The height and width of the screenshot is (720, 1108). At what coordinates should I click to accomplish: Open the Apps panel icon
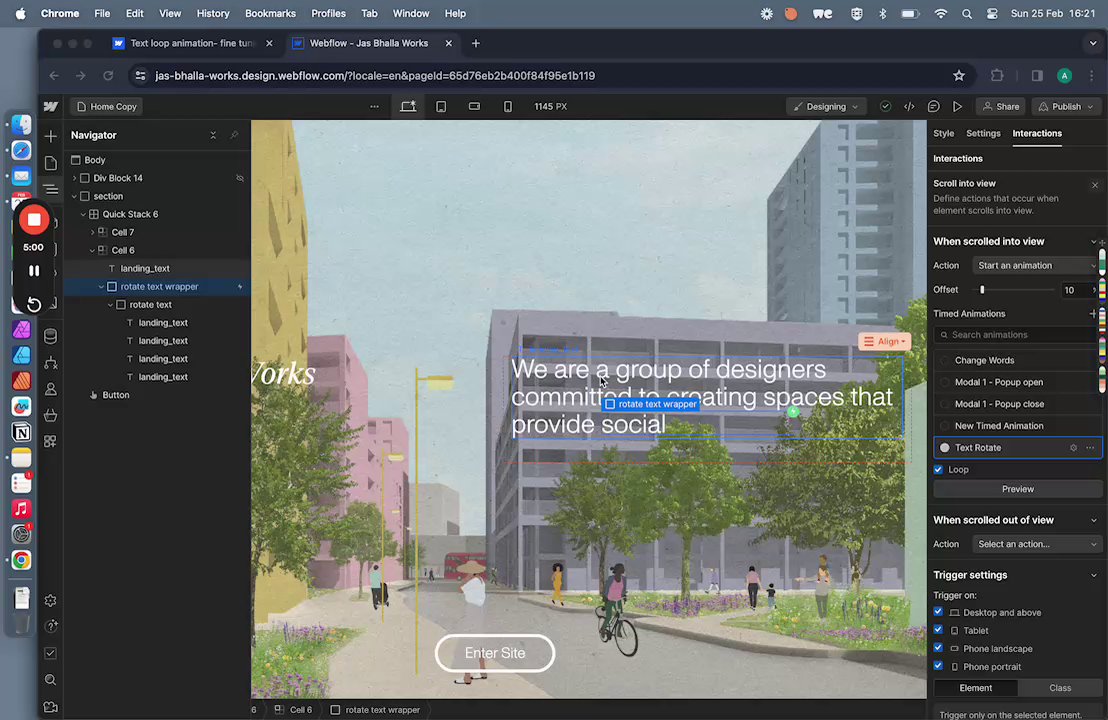50,442
